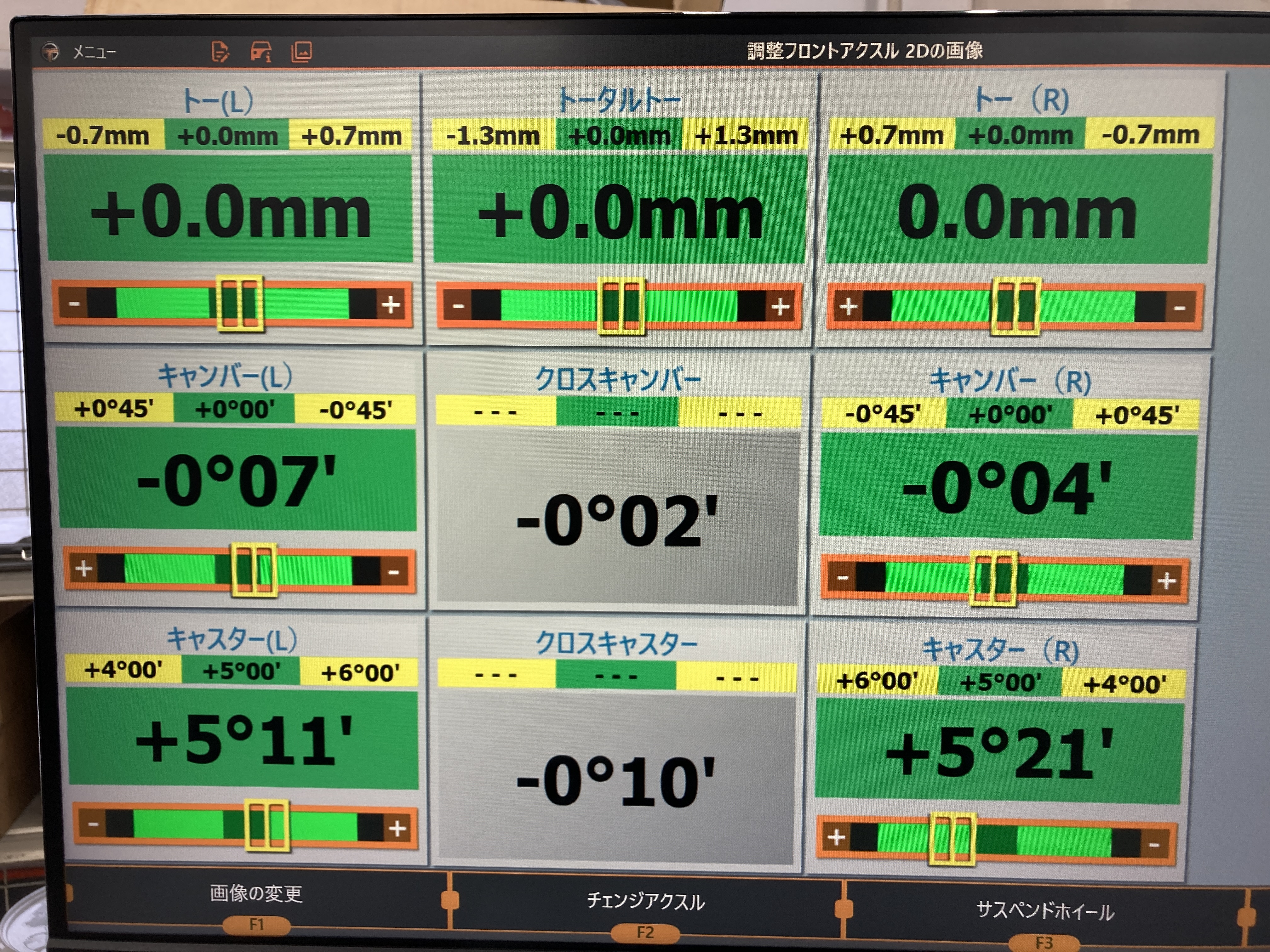Viewport: 1270px width, 952px height.
Task: Open the vehicle information car icon
Action: tap(261, 52)
